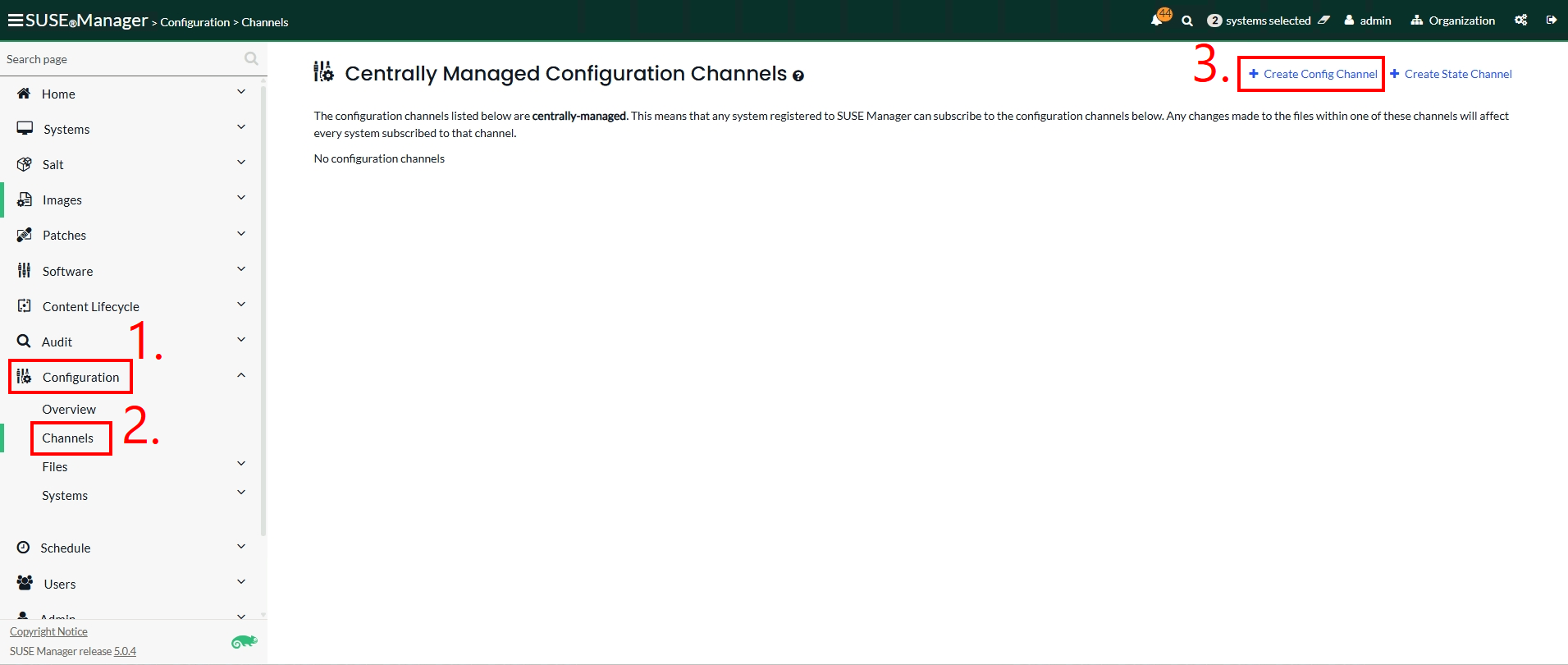The width and height of the screenshot is (1568, 665).
Task: Click the Systems monitor icon
Action: pos(25,129)
